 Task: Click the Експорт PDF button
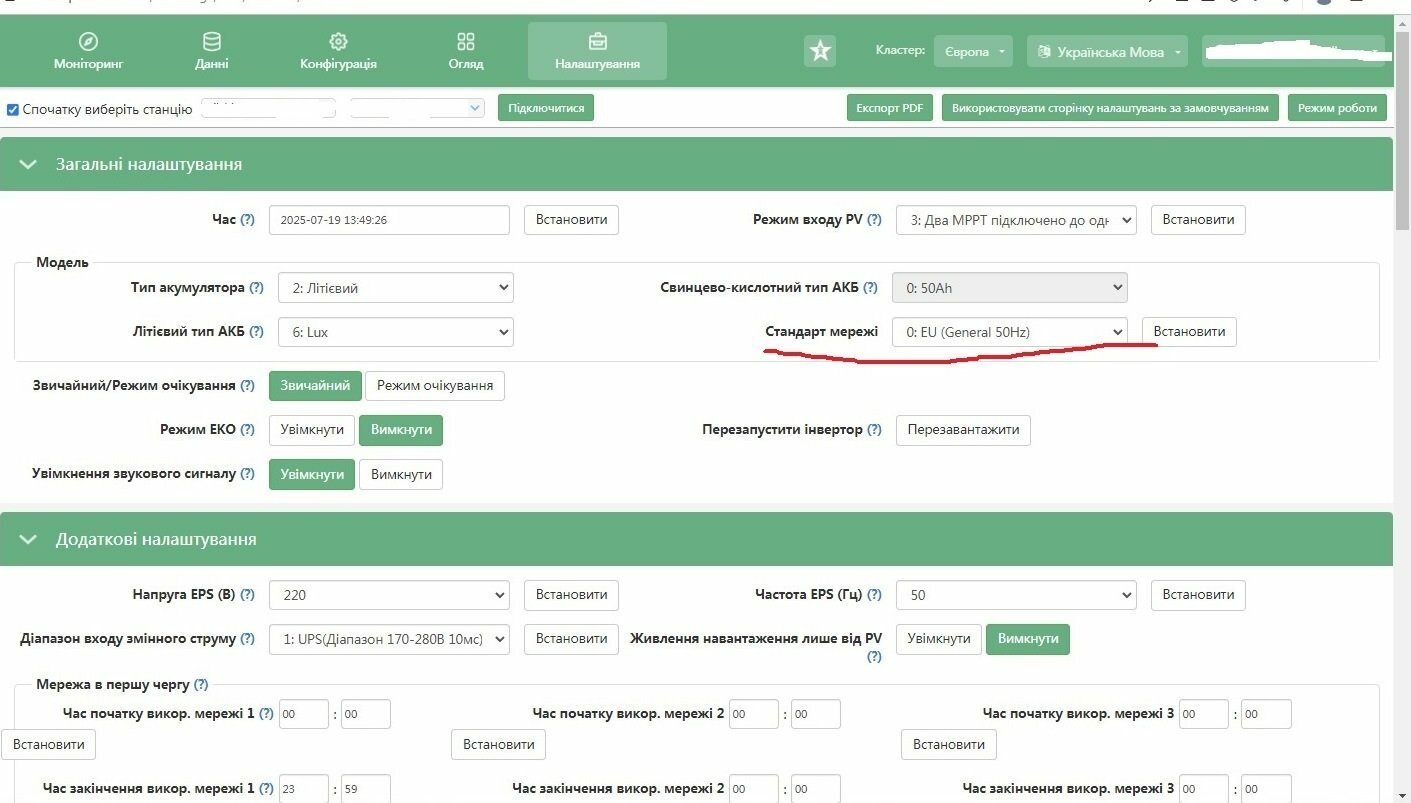point(890,108)
